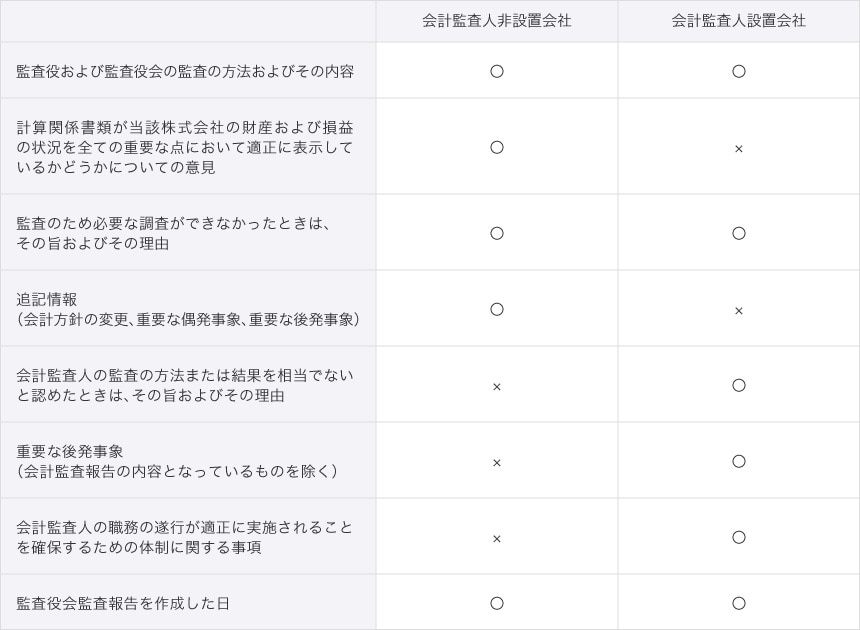Click the 会計監査人設置会社 column header
Screen dimensions: 860x630
click(738, 21)
